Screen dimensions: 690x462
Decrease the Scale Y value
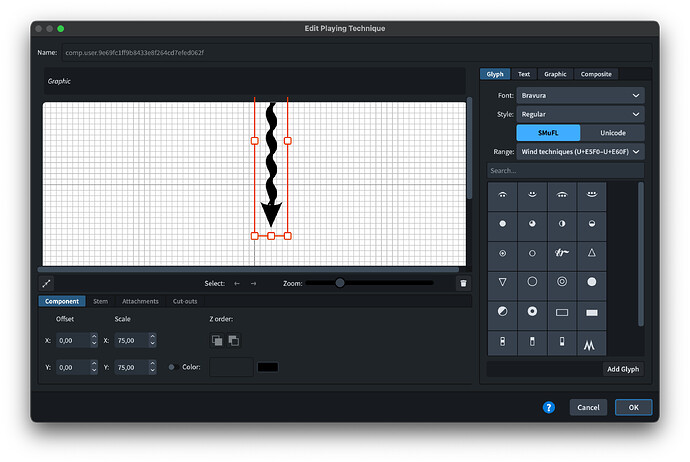[152, 371]
